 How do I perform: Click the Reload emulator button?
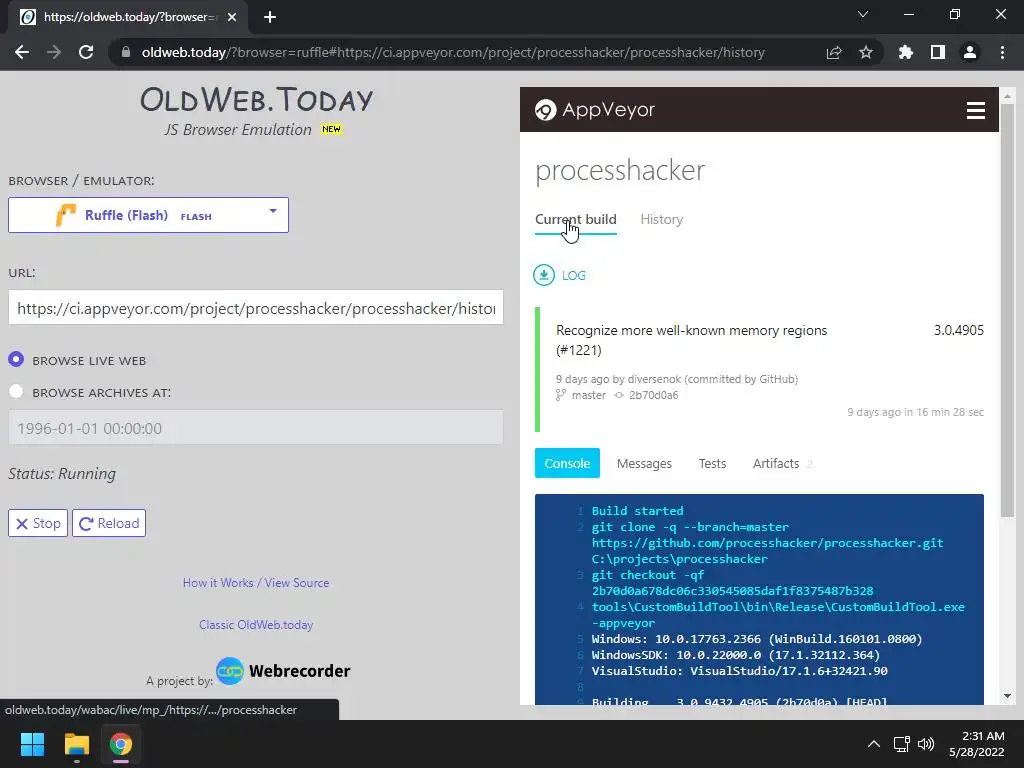click(x=109, y=523)
